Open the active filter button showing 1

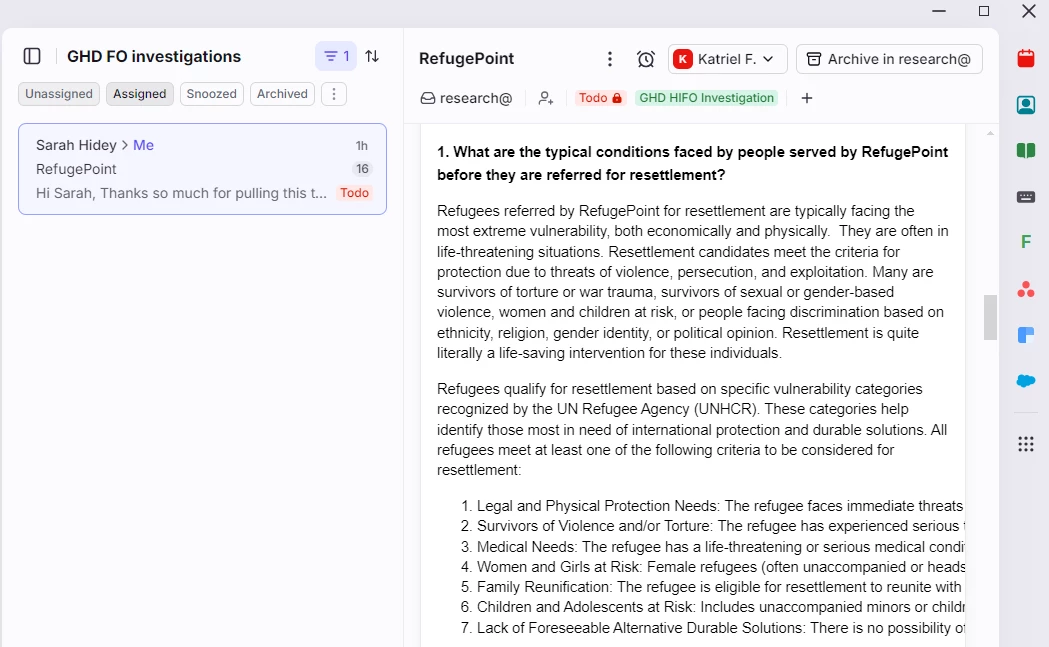[336, 56]
